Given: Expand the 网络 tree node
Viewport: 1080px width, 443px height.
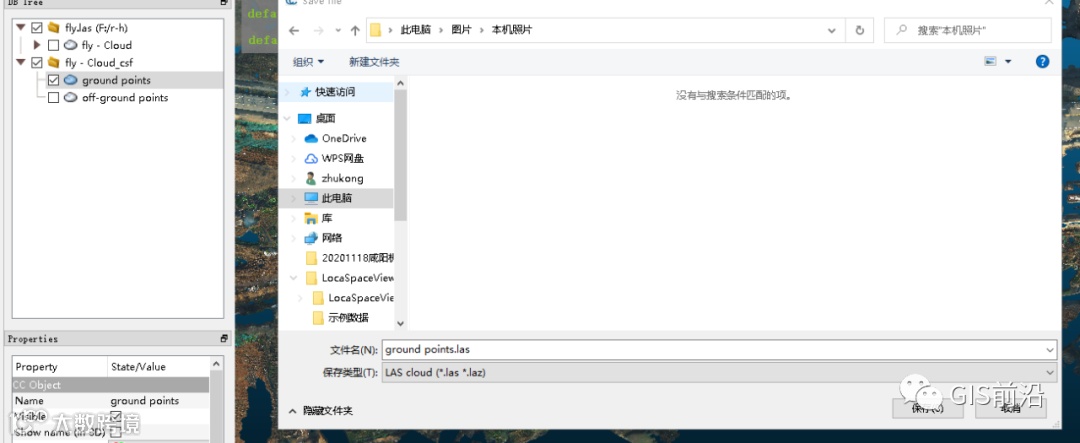Looking at the screenshot, I should pos(294,238).
